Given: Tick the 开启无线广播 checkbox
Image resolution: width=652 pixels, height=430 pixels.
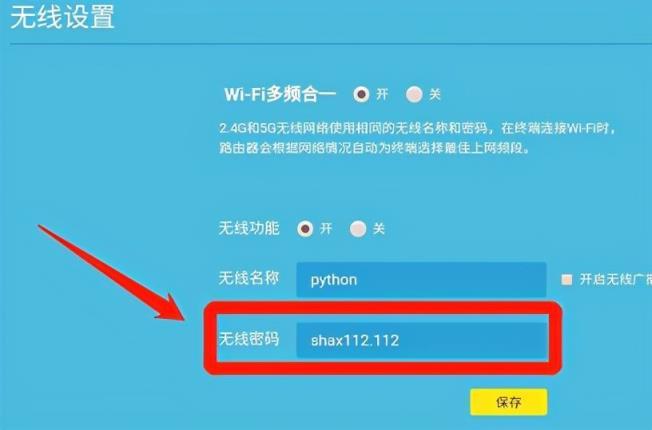Looking at the screenshot, I should (x=566, y=279).
